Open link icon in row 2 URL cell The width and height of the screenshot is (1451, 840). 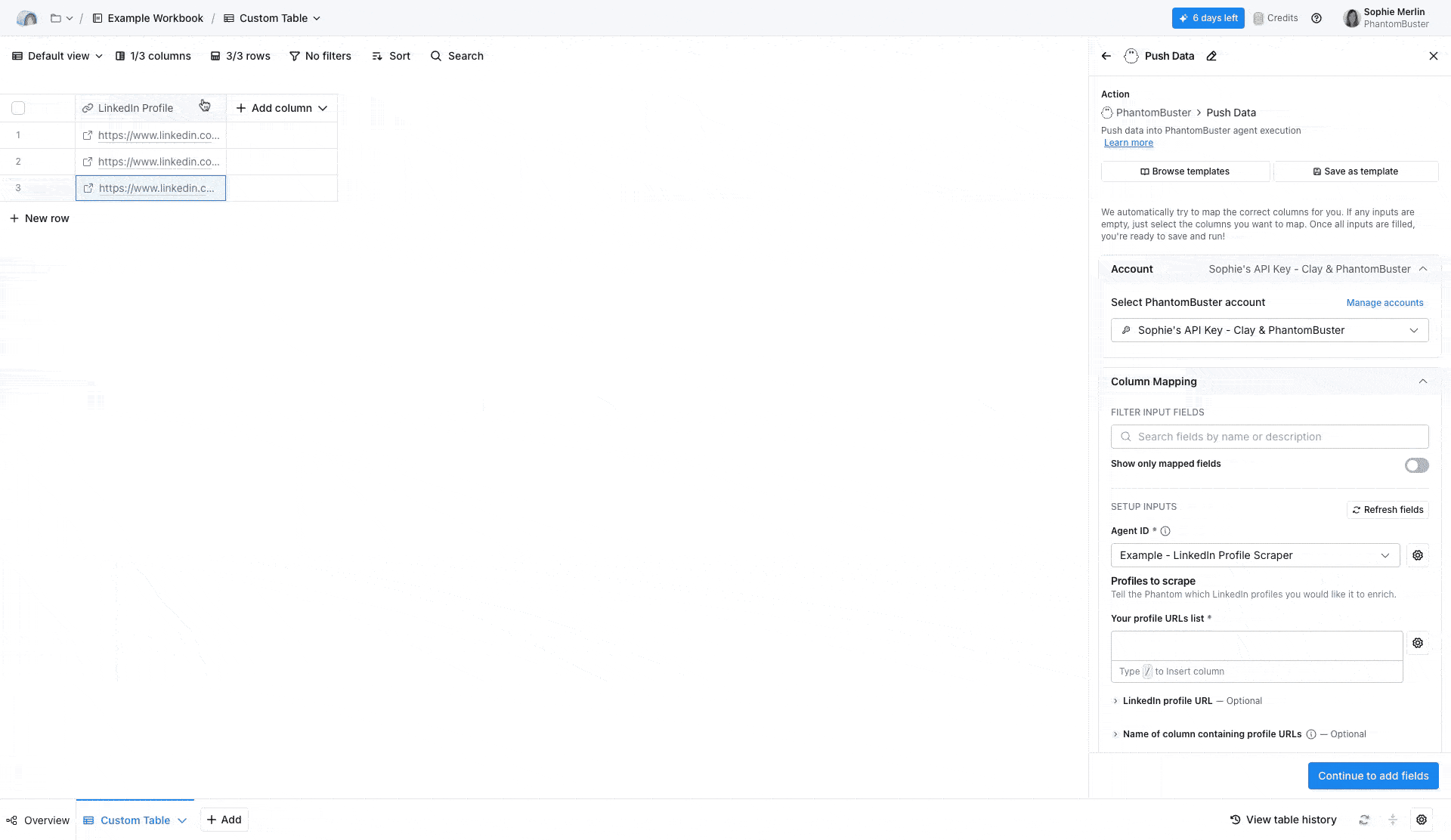(88, 162)
